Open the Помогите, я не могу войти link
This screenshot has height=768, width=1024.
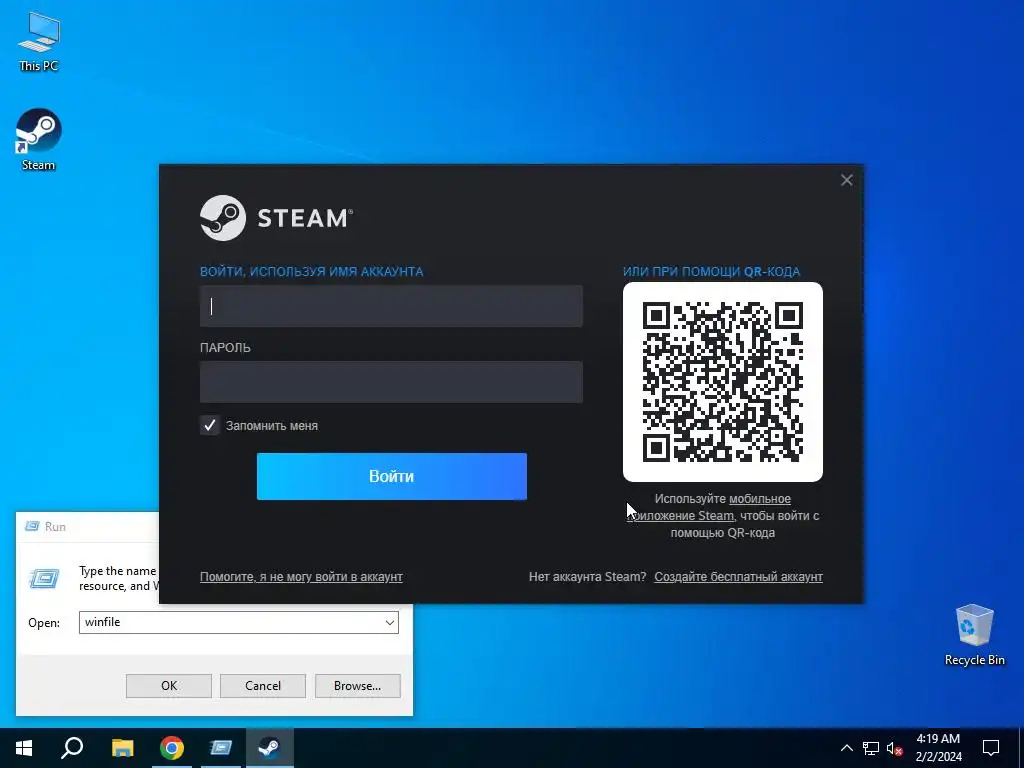(301, 577)
